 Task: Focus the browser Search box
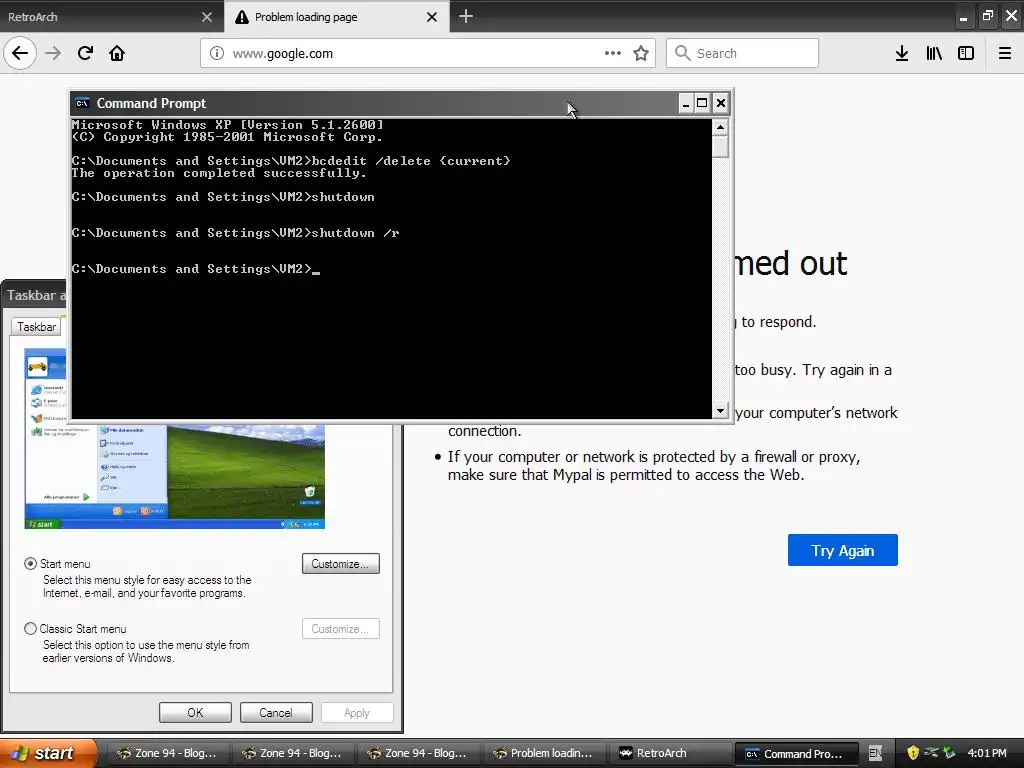743,53
